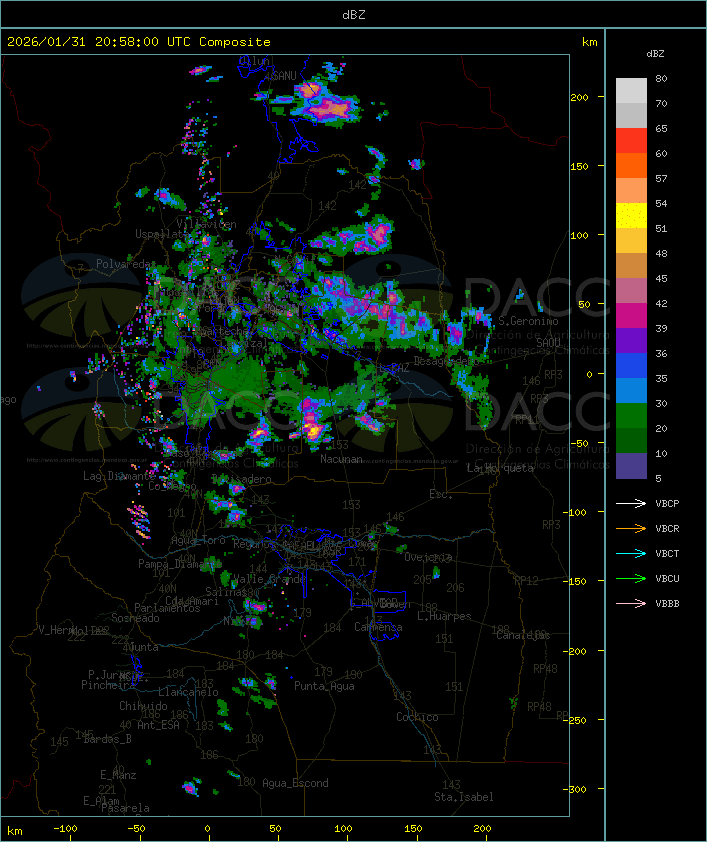707x842 pixels.
Task: Select the cyan VBCT arrow icon
Action: (632, 554)
